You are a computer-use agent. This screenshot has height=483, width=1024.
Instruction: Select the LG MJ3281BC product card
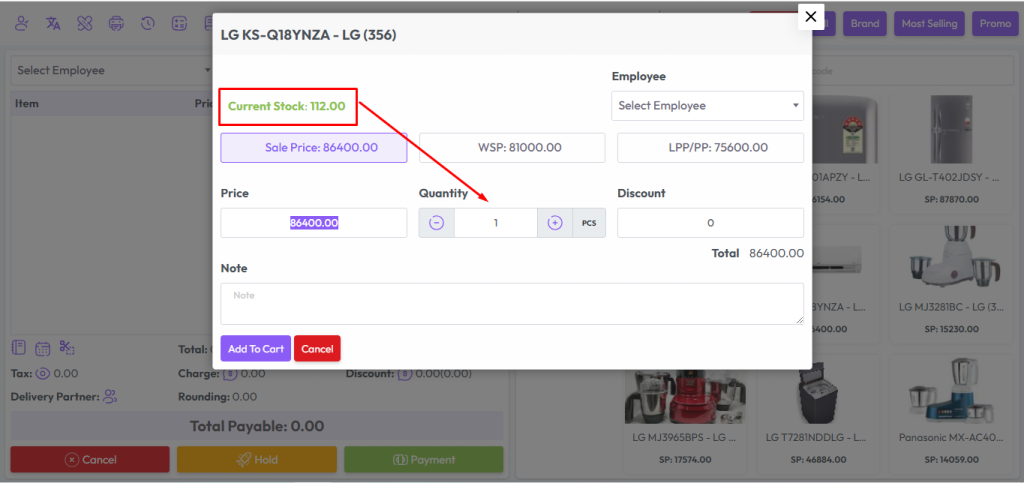(x=953, y=283)
